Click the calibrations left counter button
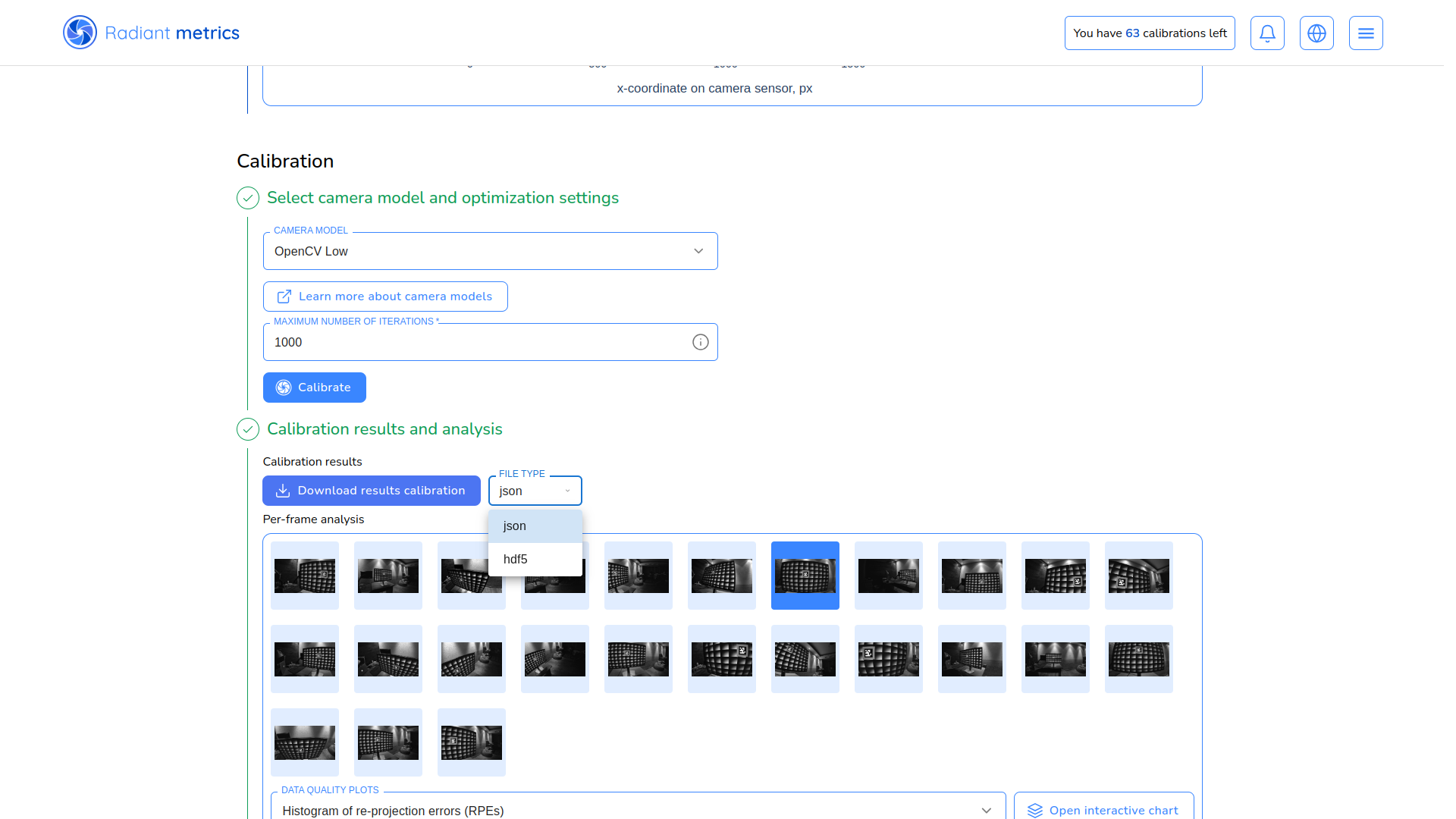Image resolution: width=1456 pixels, height=819 pixels. click(x=1149, y=33)
